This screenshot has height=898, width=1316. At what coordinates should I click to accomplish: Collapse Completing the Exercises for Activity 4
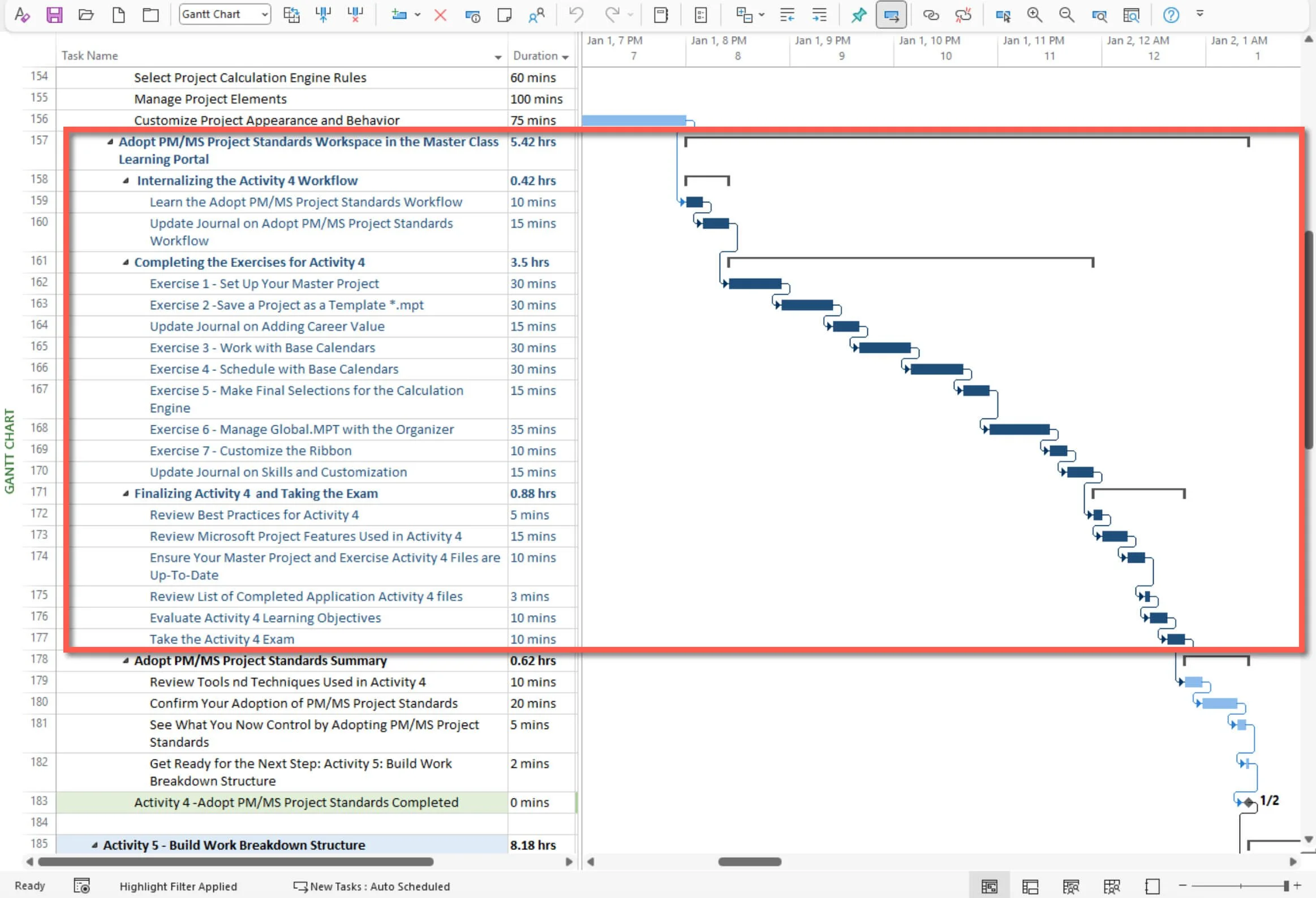tap(126, 262)
